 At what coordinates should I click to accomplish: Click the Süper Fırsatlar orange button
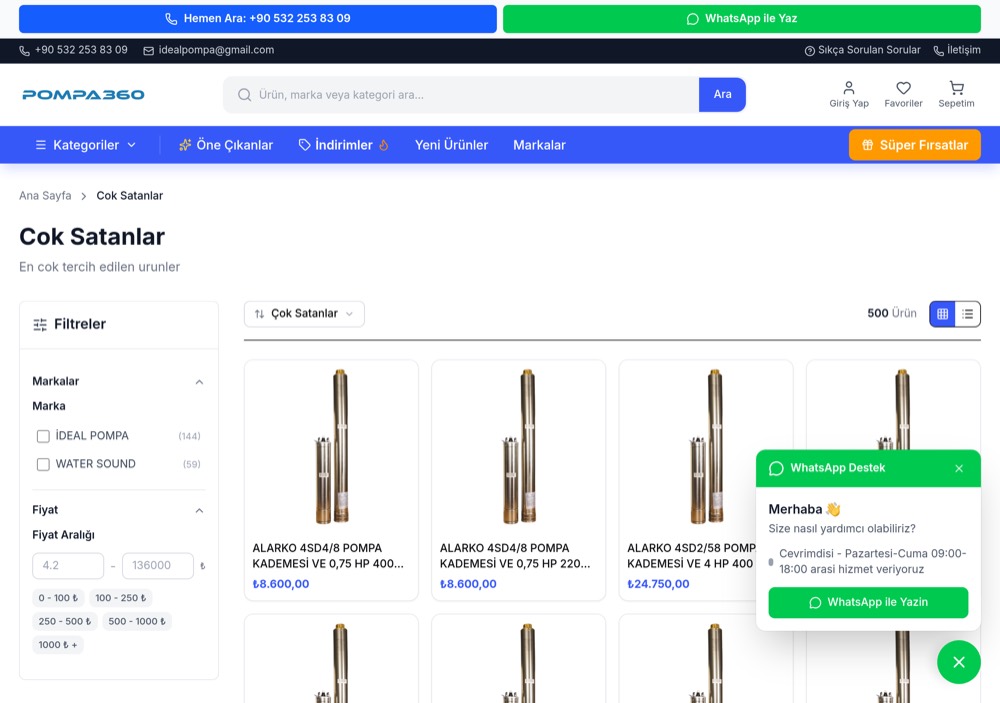point(915,145)
